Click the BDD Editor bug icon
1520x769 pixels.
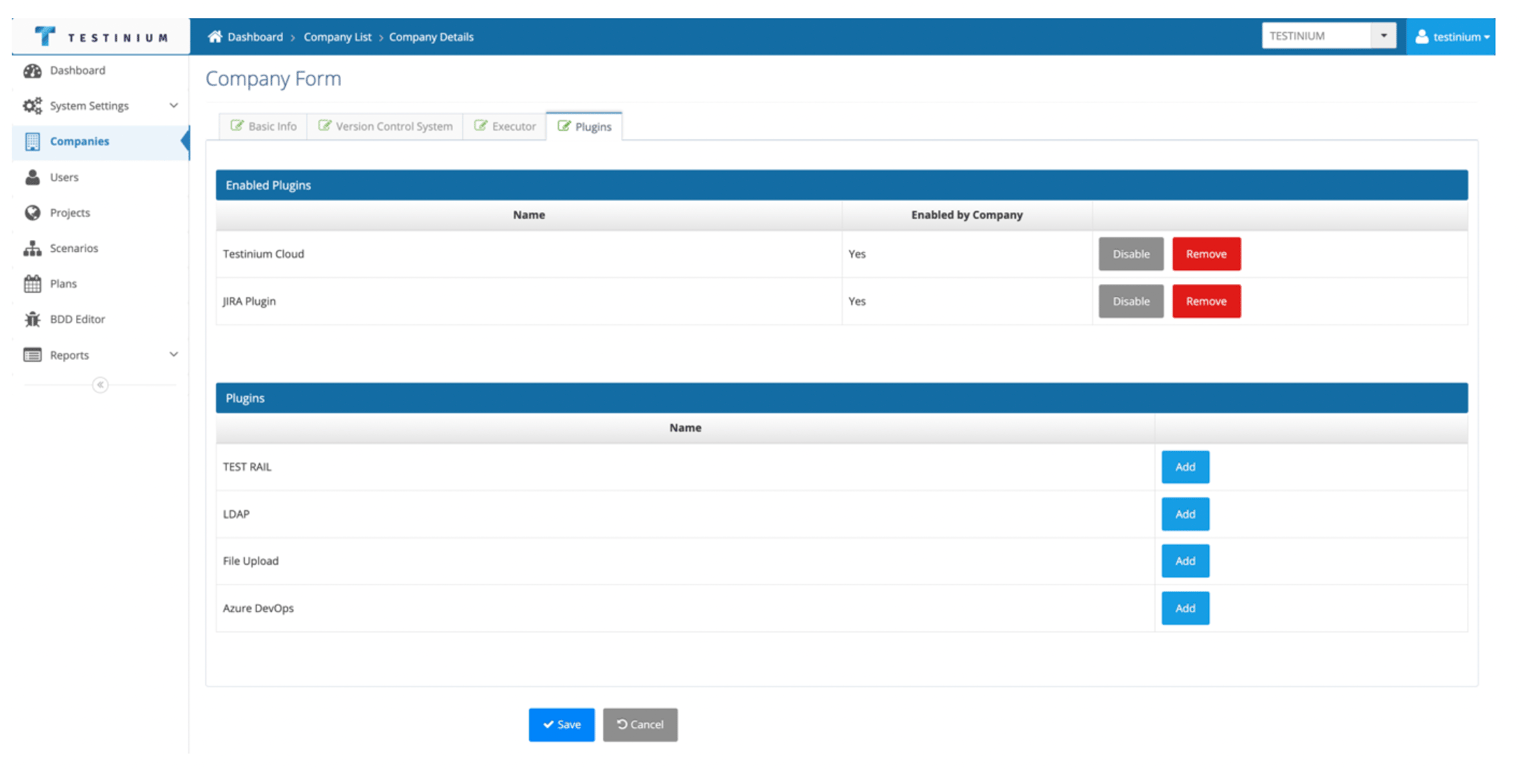coord(32,320)
